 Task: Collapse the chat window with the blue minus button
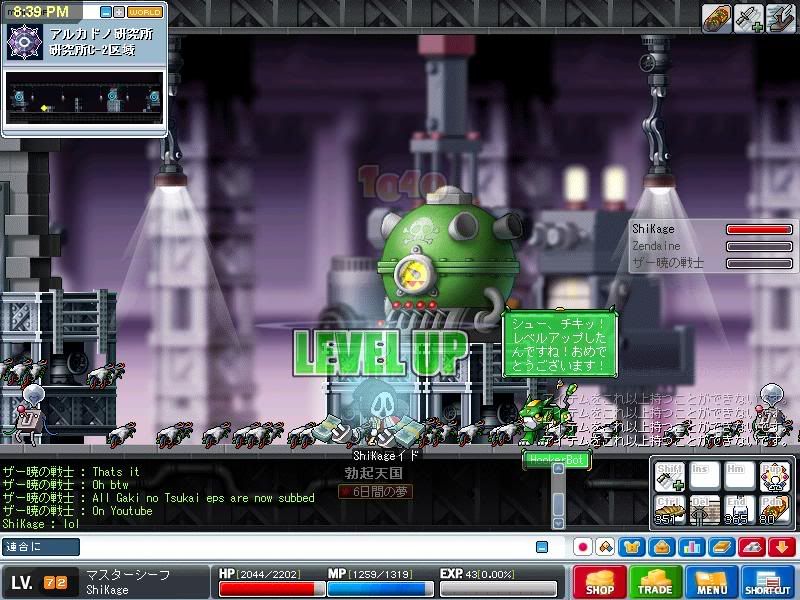click(x=542, y=547)
